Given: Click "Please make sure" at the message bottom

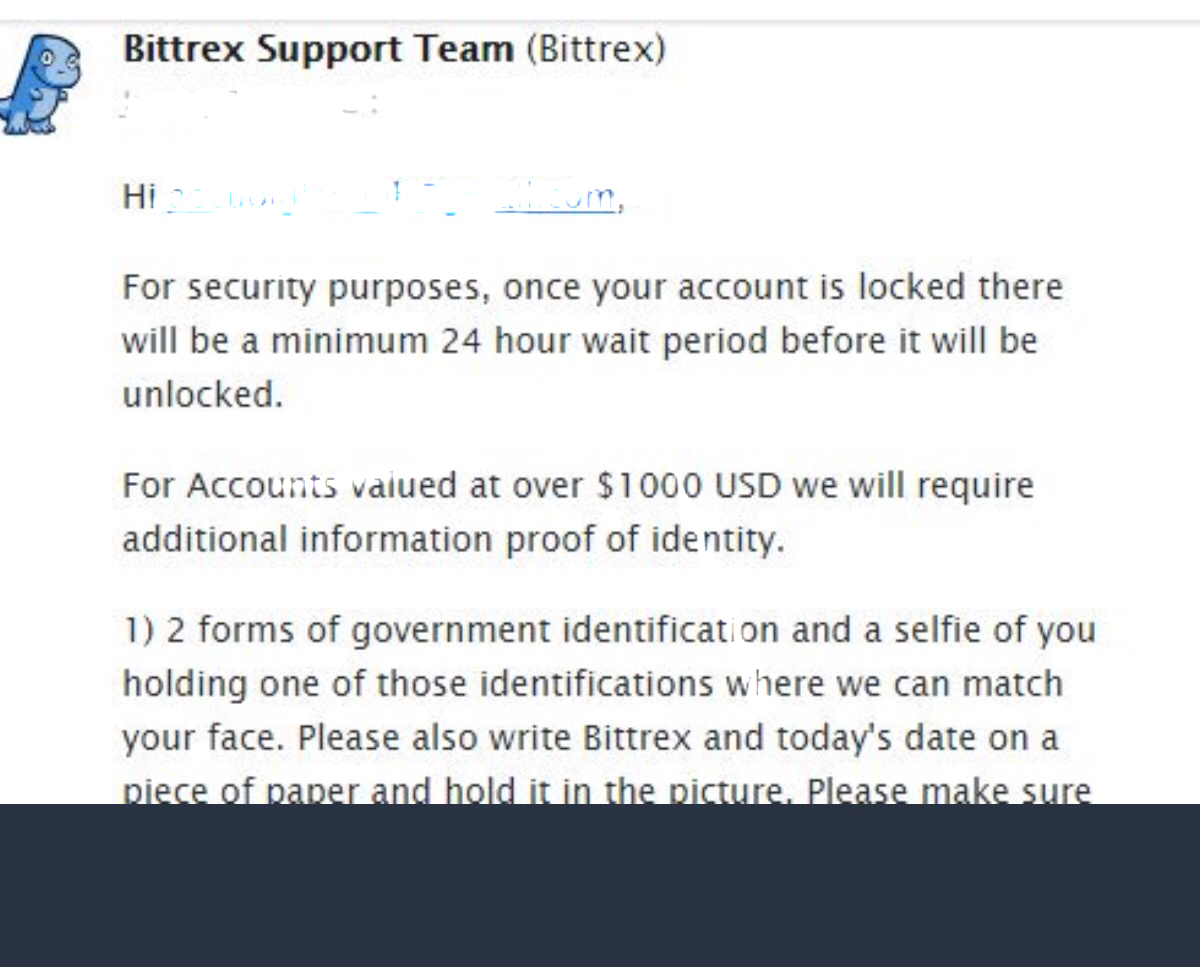Looking at the screenshot, I should tap(948, 791).
